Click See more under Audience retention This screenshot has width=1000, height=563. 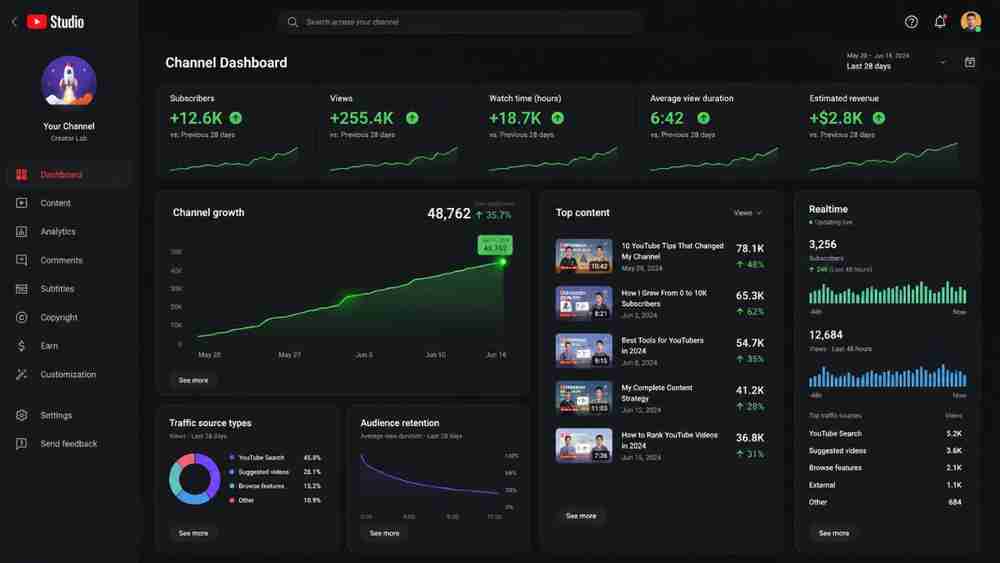pos(385,533)
